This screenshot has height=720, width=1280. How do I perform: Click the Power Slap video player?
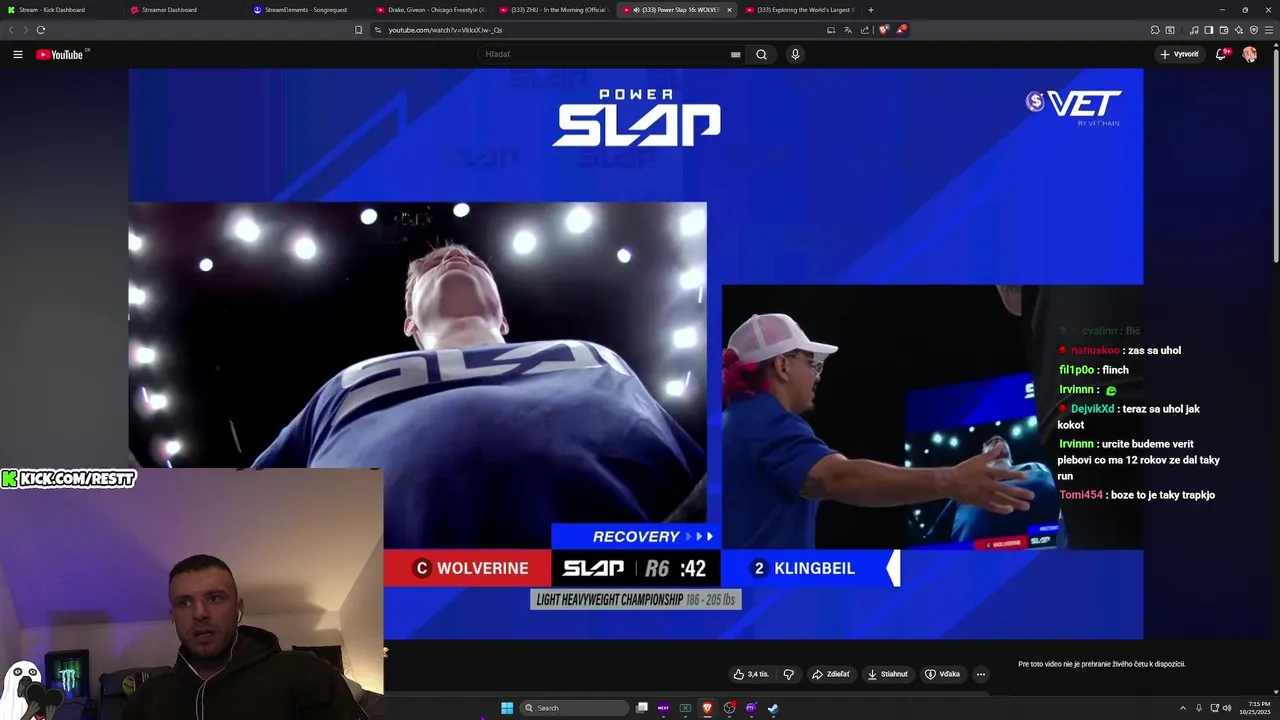coord(635,353)
